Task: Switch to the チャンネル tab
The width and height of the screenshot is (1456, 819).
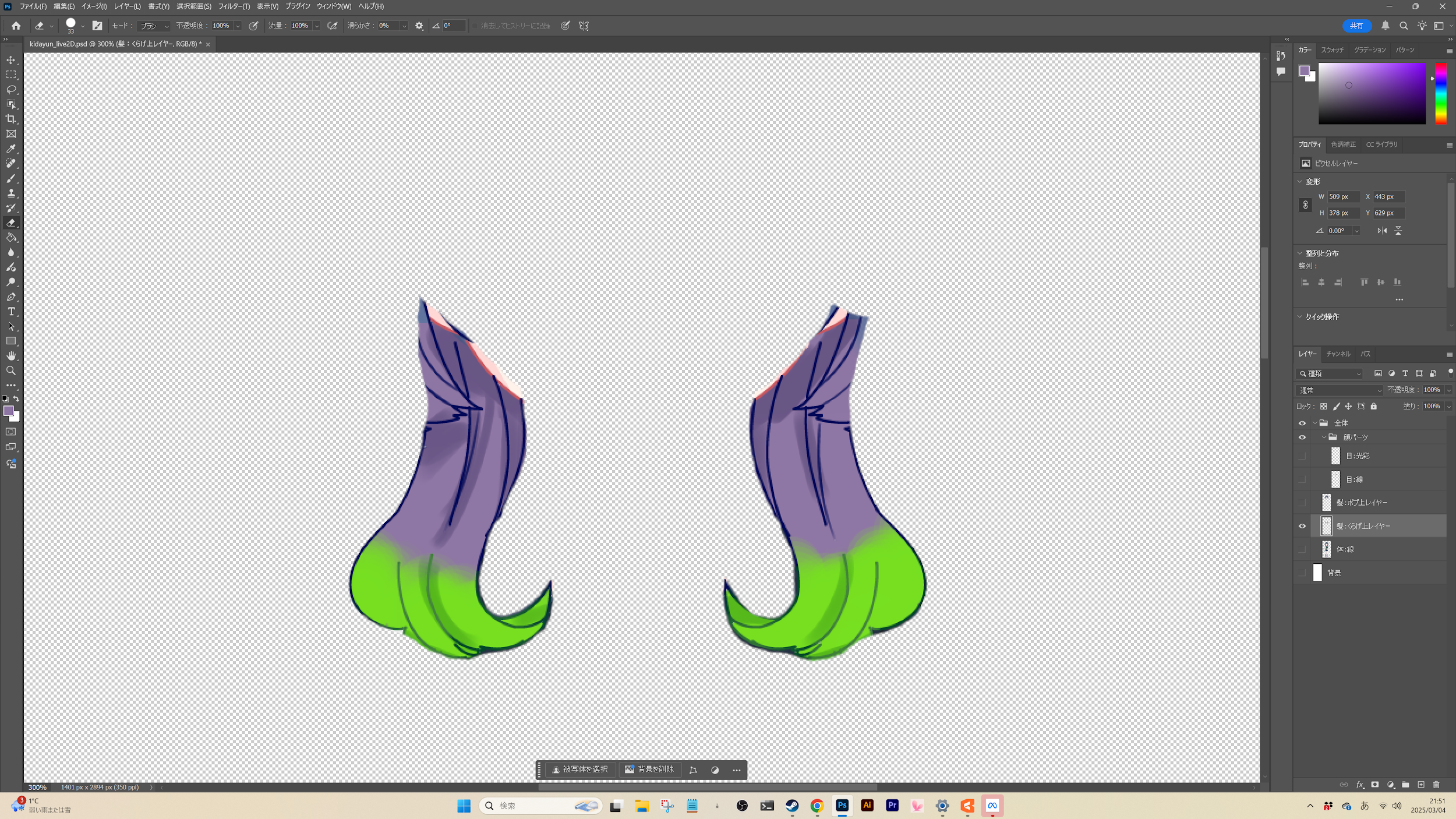Action: [1338, 354]
